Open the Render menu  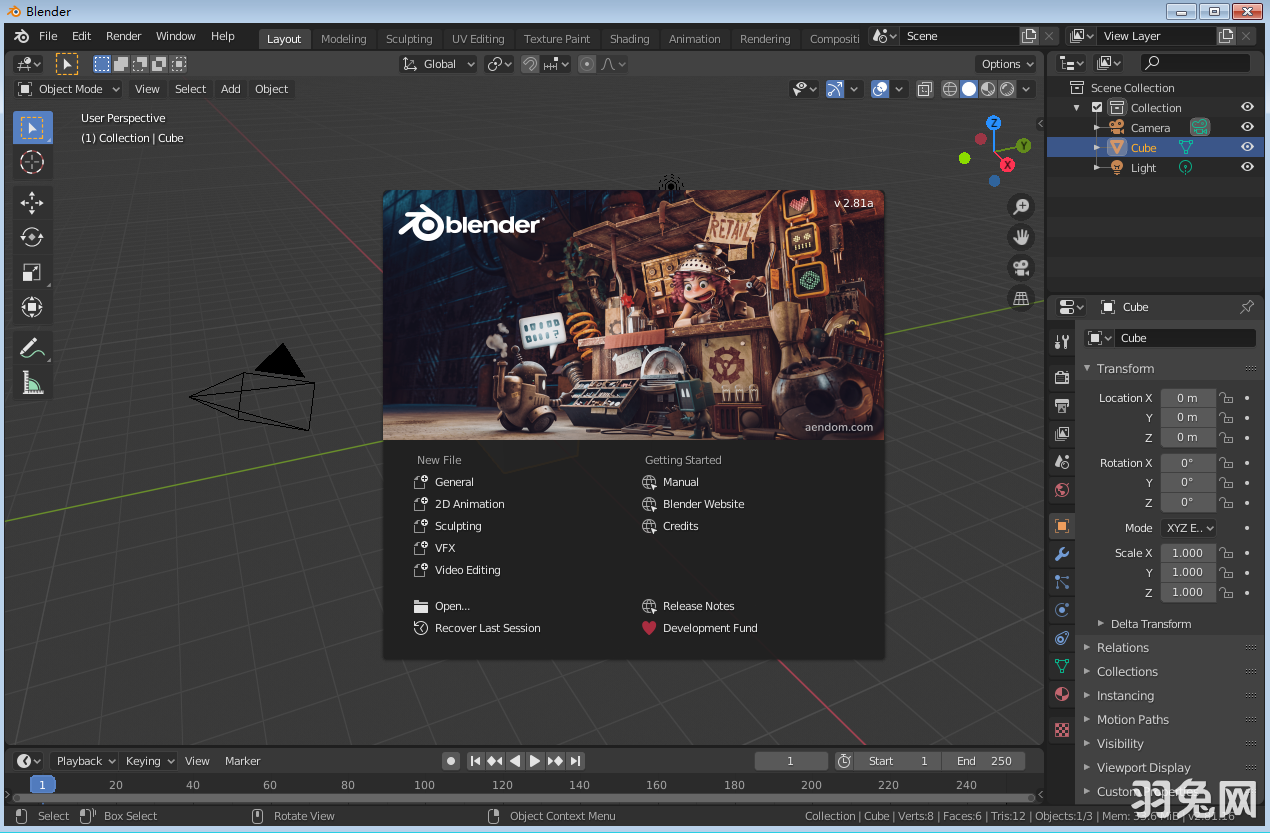coord(123,36)
